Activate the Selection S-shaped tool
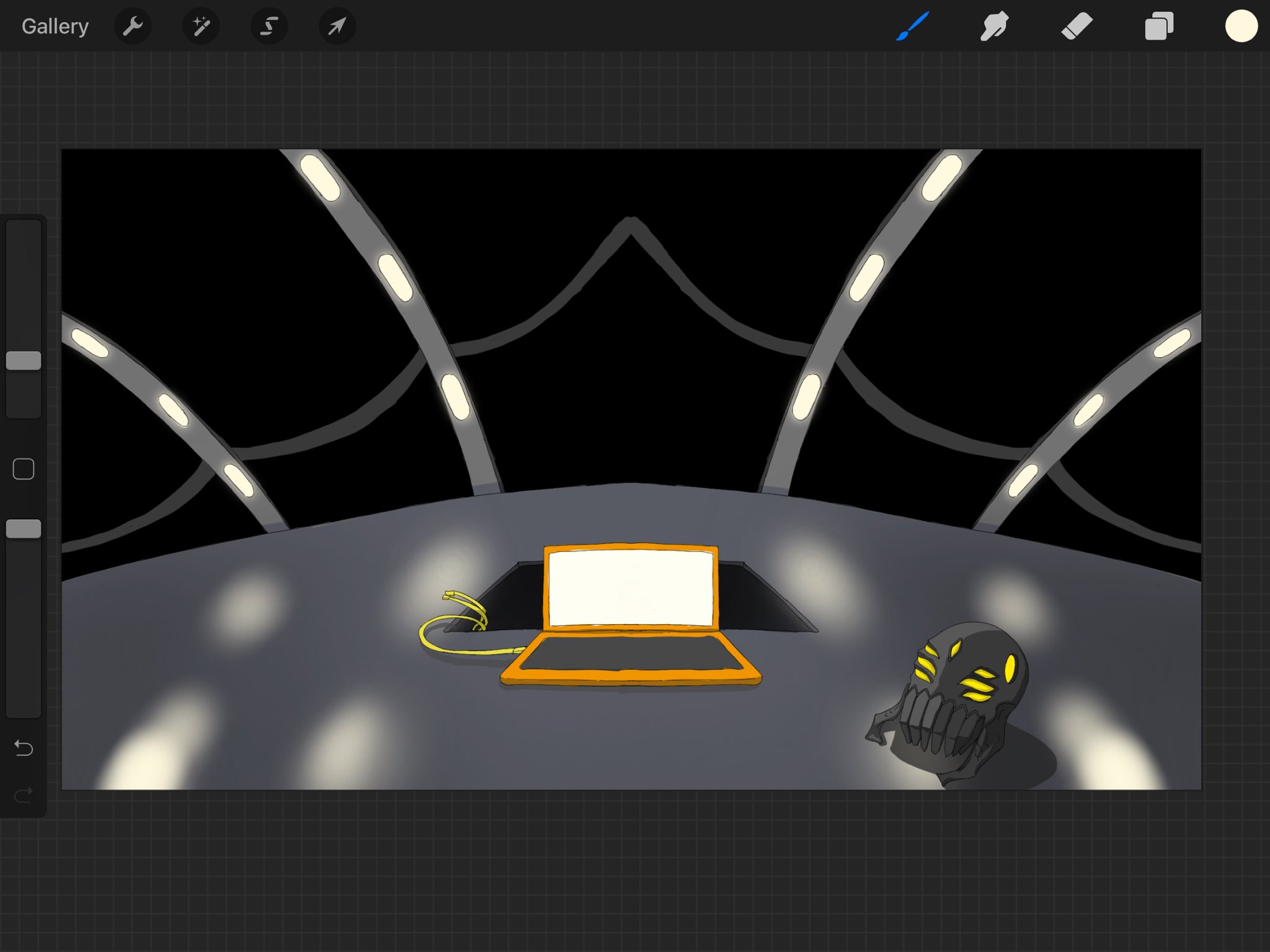Screen dimensions: 1270x952 pyautogui.click(x=269, y=27)
